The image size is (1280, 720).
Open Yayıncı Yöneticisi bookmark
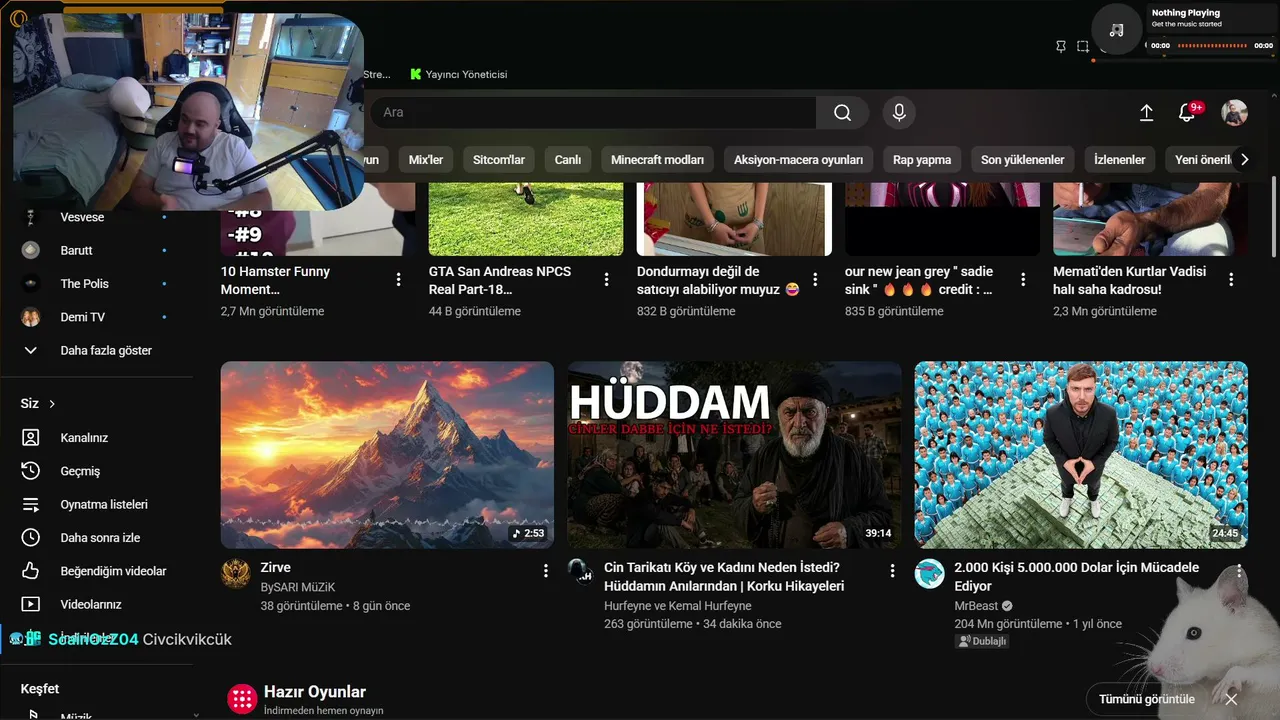(x=459, y=74)
